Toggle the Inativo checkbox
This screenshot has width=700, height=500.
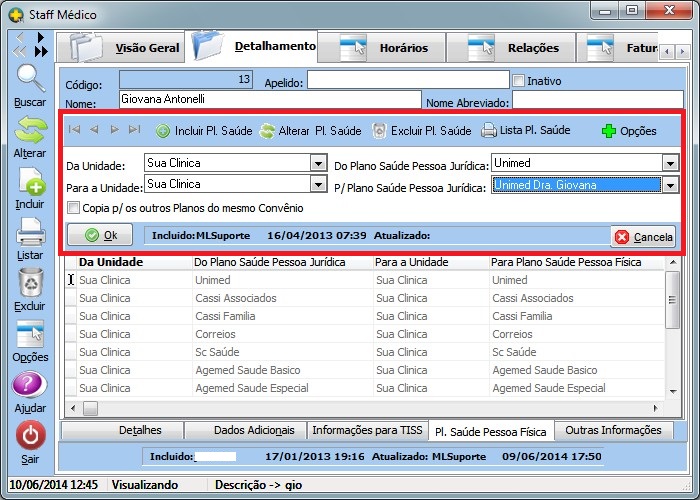[518, 81]
